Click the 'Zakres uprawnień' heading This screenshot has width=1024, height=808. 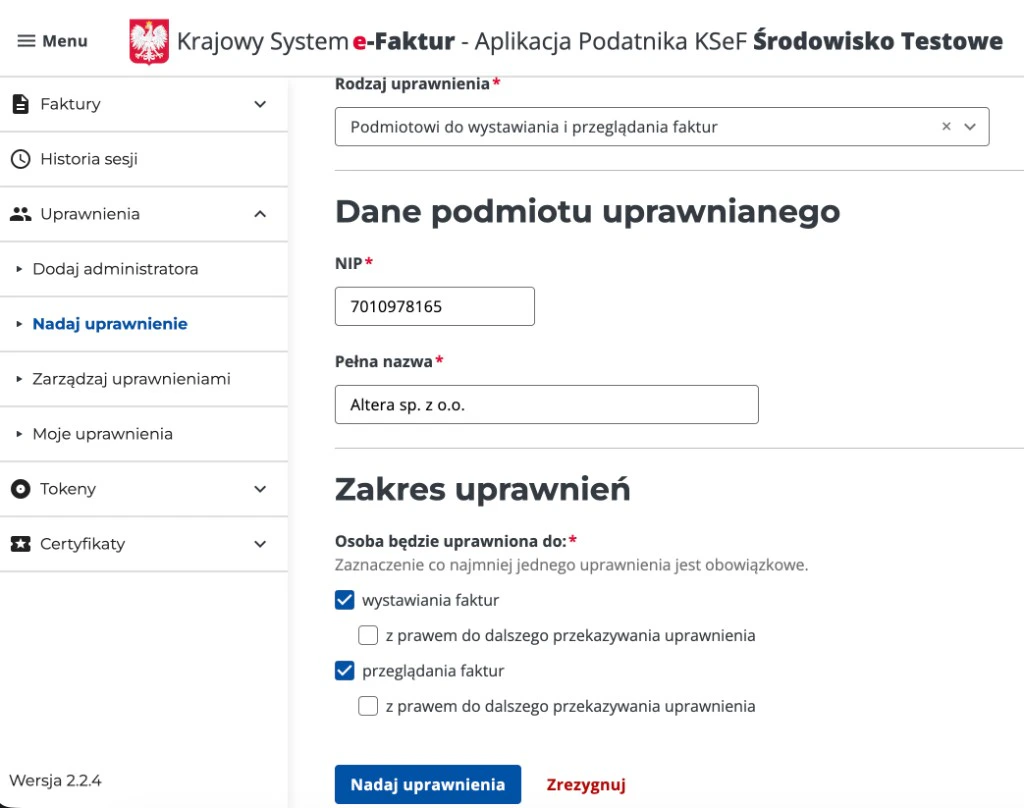483,489
